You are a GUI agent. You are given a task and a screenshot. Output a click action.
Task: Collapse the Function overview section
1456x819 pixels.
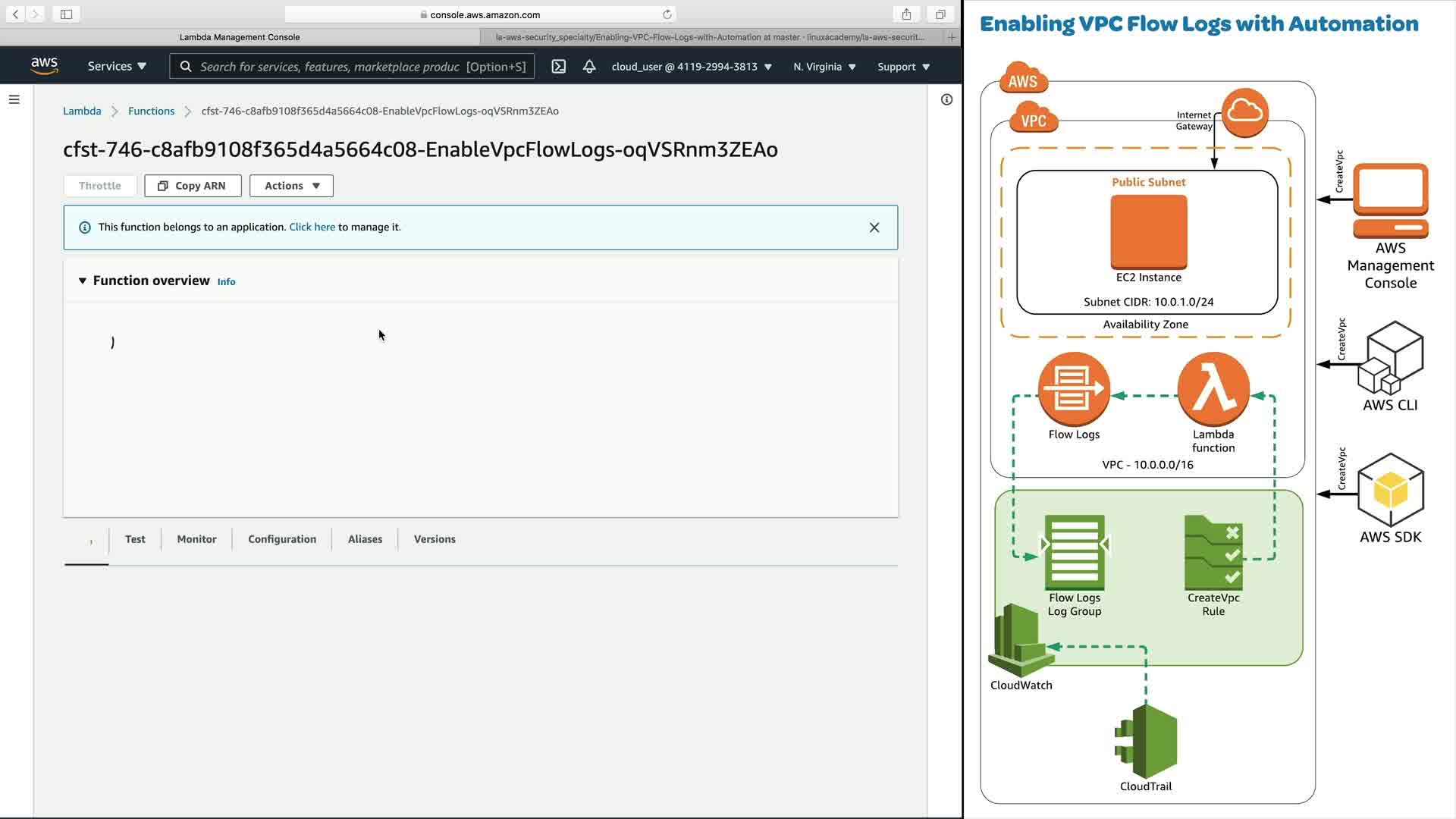click(x=83, y=281)
